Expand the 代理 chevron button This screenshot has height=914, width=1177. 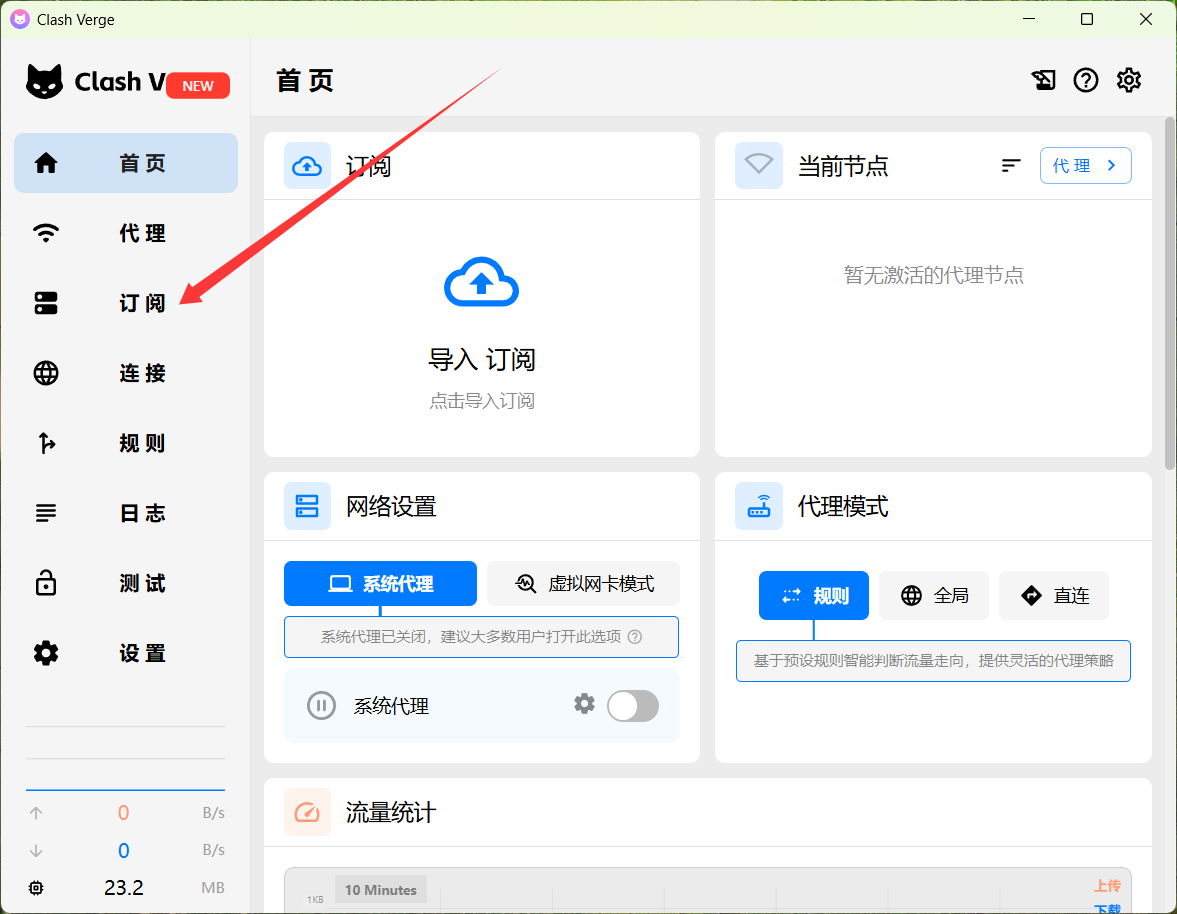(x=1085, y=166)
